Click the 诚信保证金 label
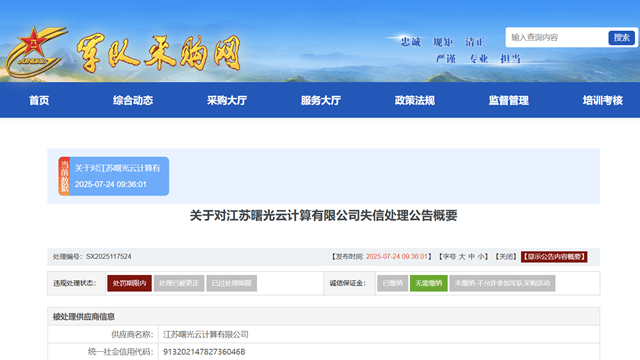Image resolution: width=640 pixels, height=360 pixels. click(348, 283)
